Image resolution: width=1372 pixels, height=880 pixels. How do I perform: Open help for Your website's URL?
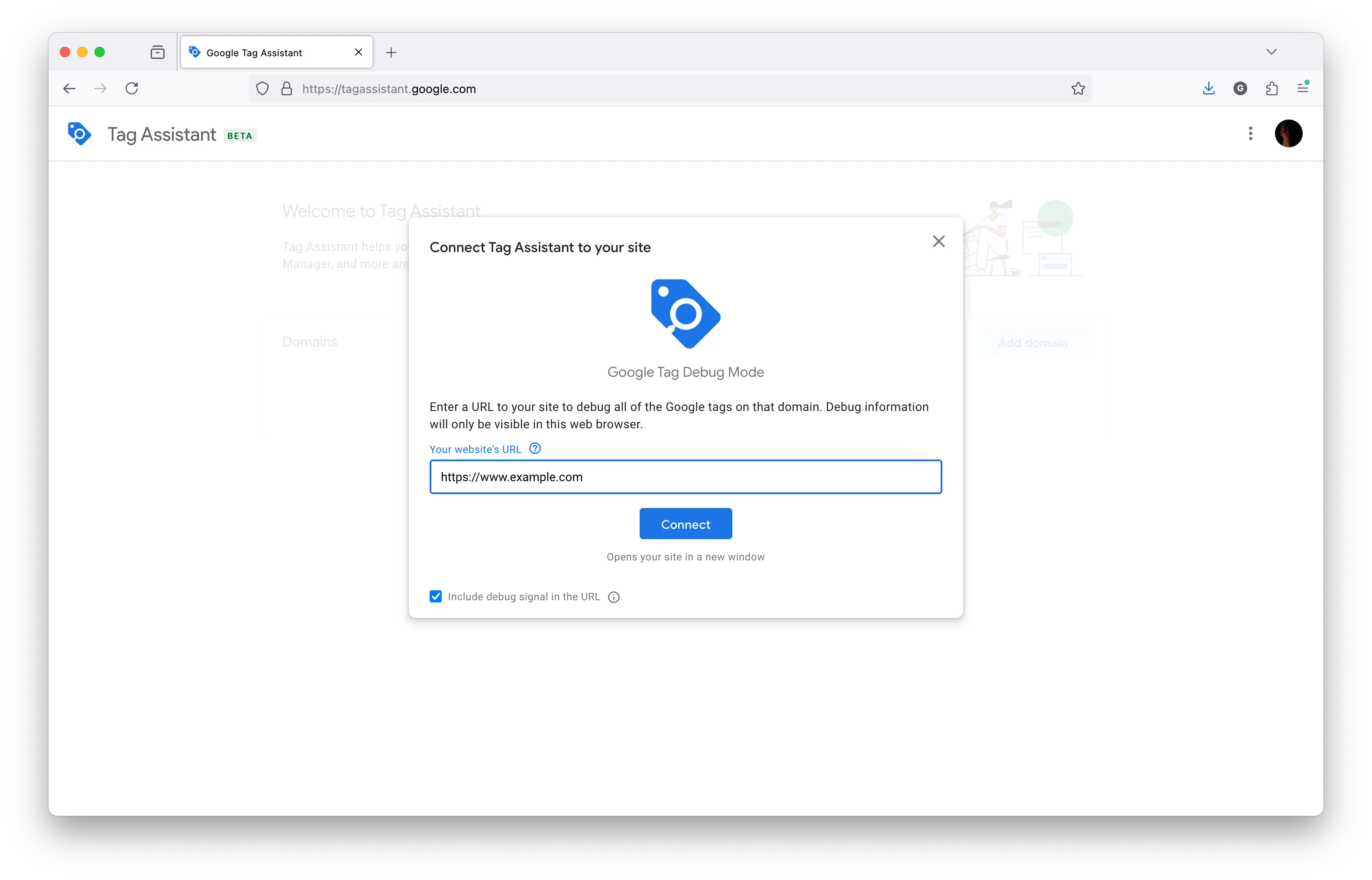pos(535,449)
